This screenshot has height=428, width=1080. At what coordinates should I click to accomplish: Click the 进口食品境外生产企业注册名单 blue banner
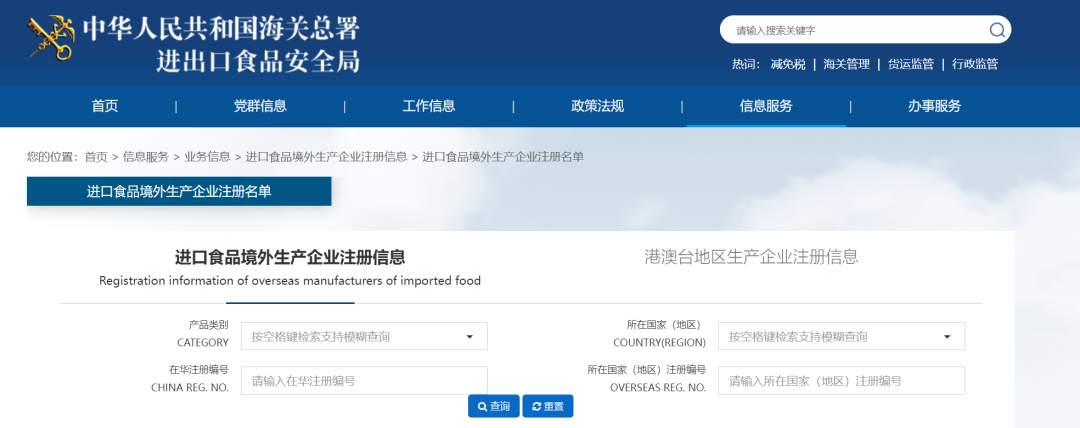pyautogui.click(x=179, y=192)
